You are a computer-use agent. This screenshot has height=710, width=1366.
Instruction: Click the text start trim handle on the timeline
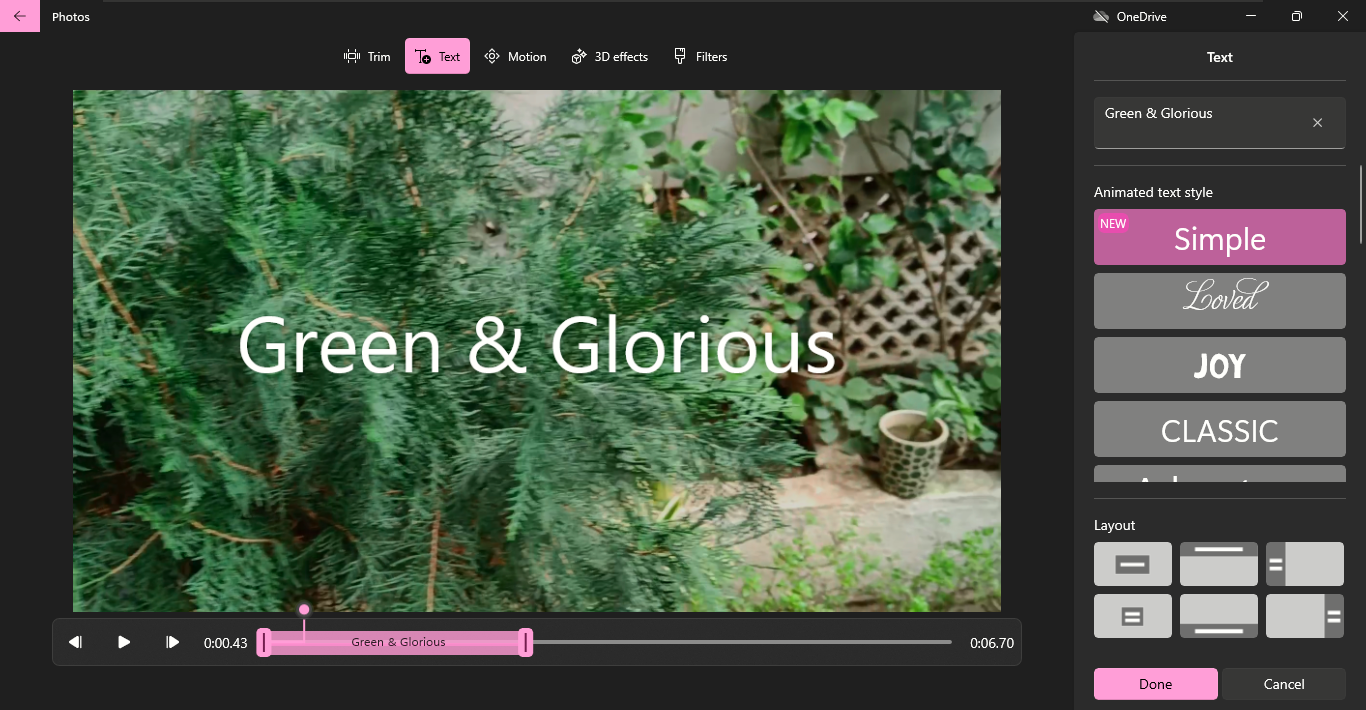[x=264, y=642]
